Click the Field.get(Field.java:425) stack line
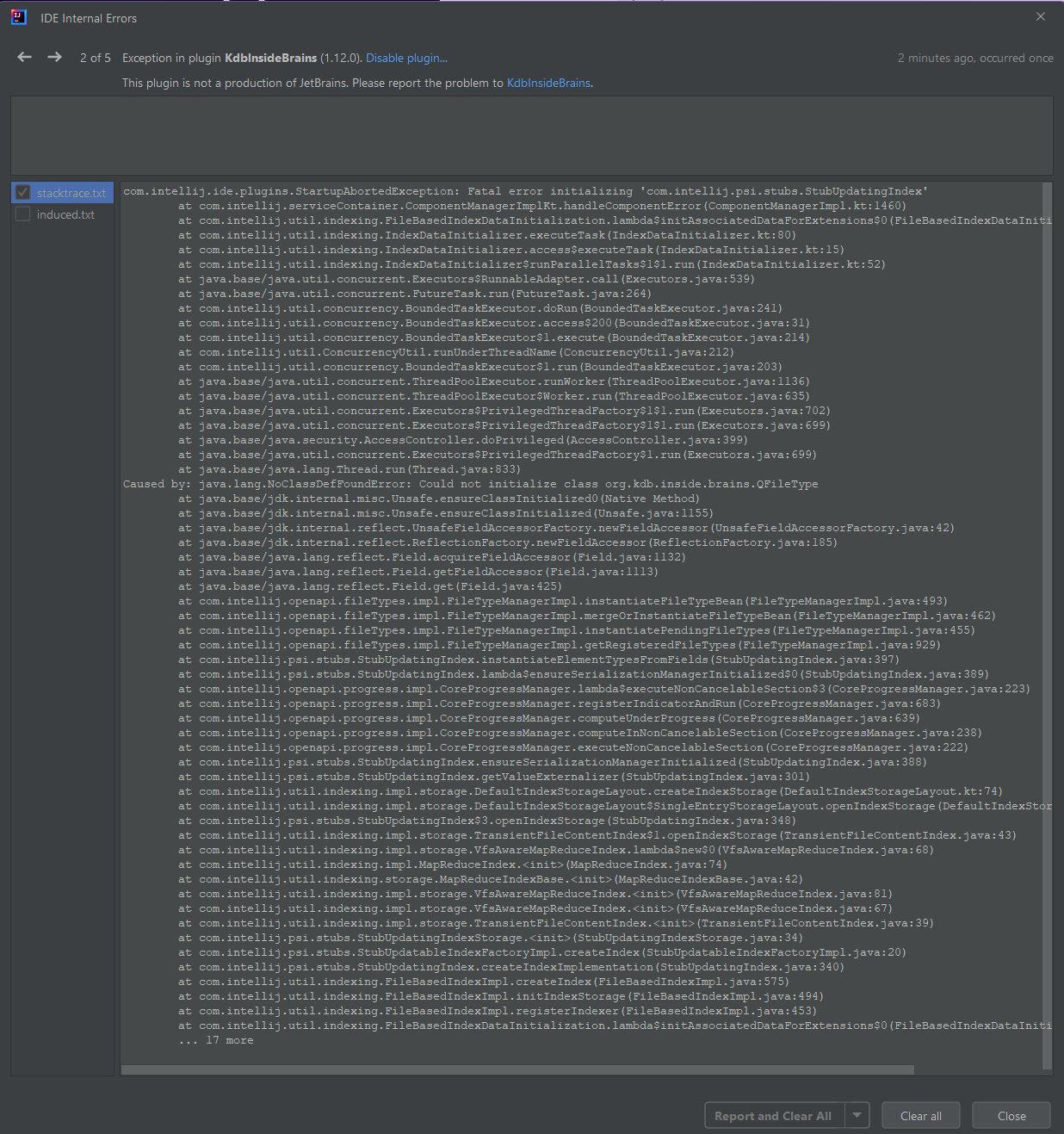This screenshot has height=1134, width=1064. [370, 586]
